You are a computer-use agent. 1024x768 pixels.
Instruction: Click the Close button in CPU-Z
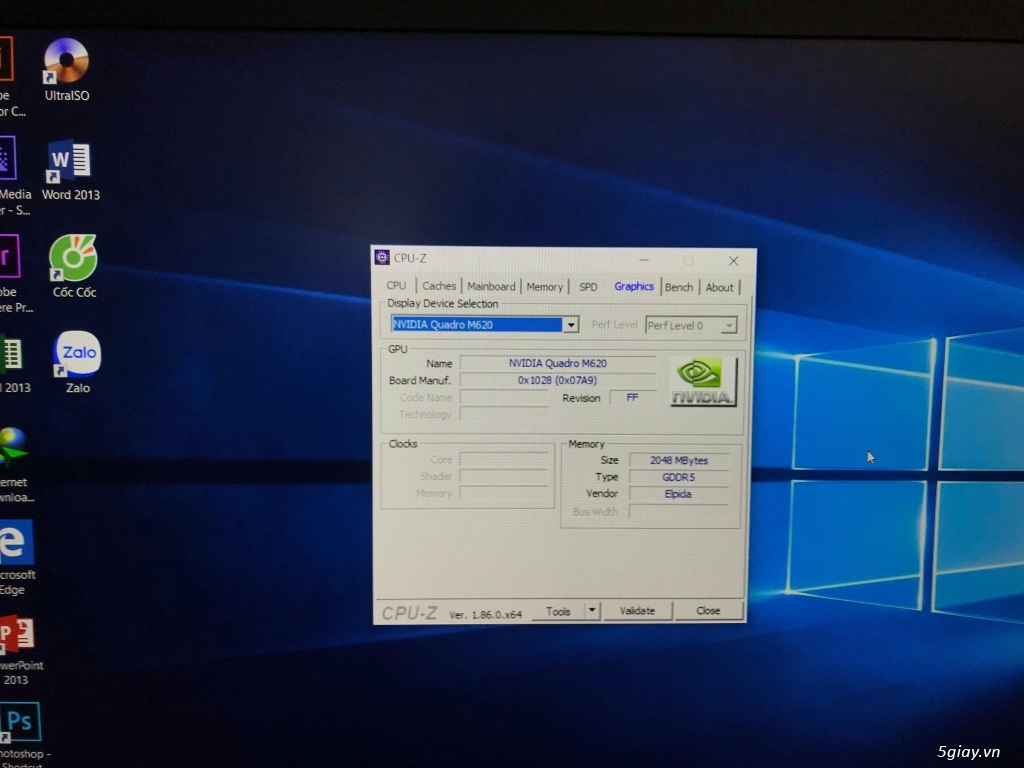pos(709,611)
